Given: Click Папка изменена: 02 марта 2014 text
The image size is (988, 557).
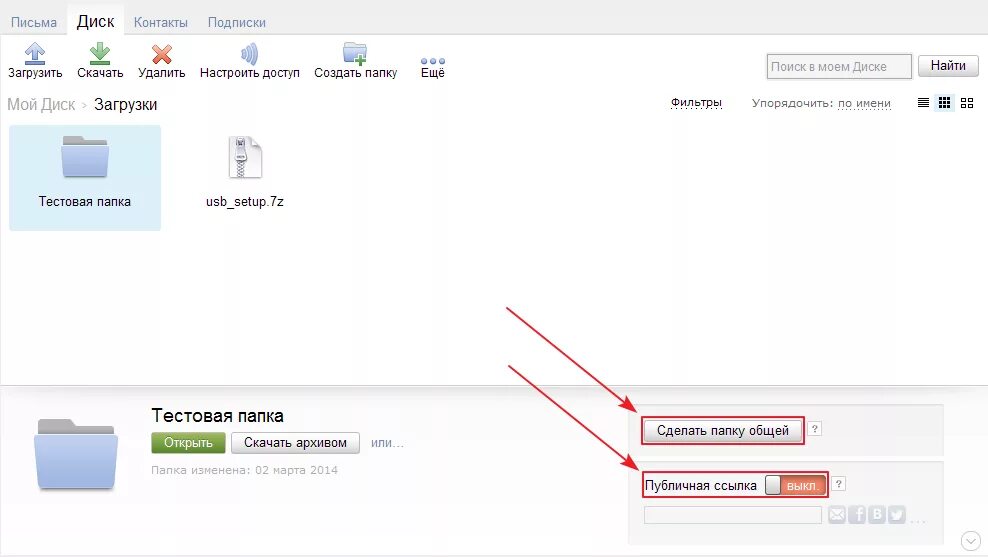Looking at the screenshot, I should (x=244, y=470).
